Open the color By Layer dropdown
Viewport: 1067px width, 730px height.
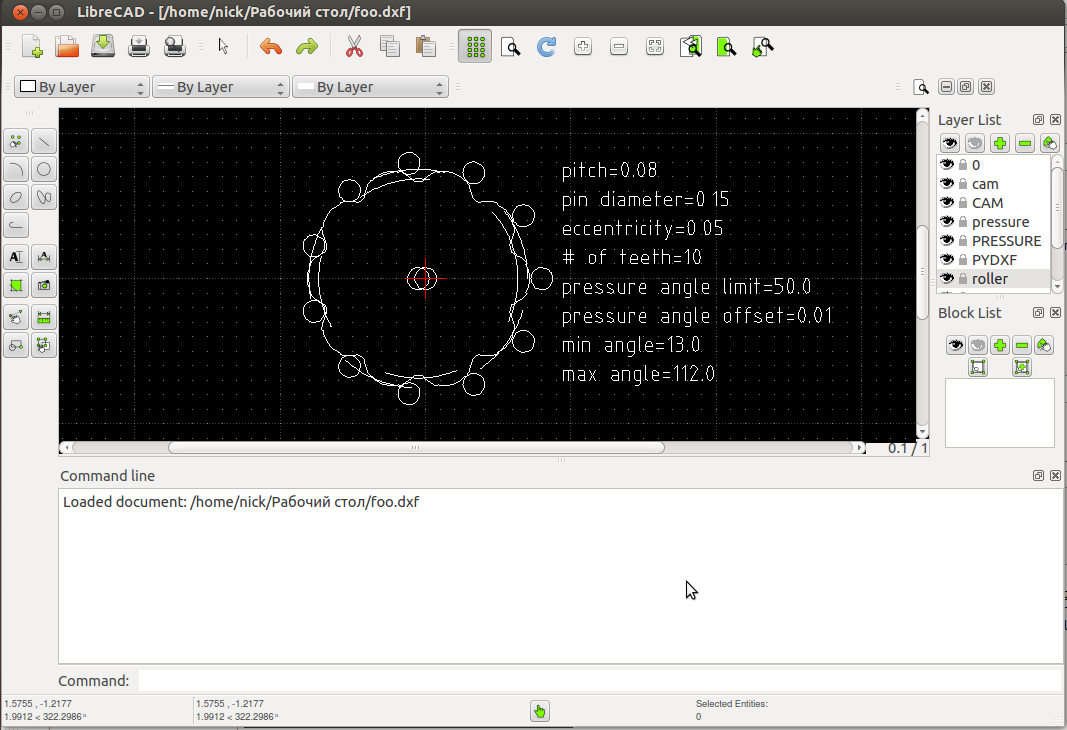click(x=82, y=87)
